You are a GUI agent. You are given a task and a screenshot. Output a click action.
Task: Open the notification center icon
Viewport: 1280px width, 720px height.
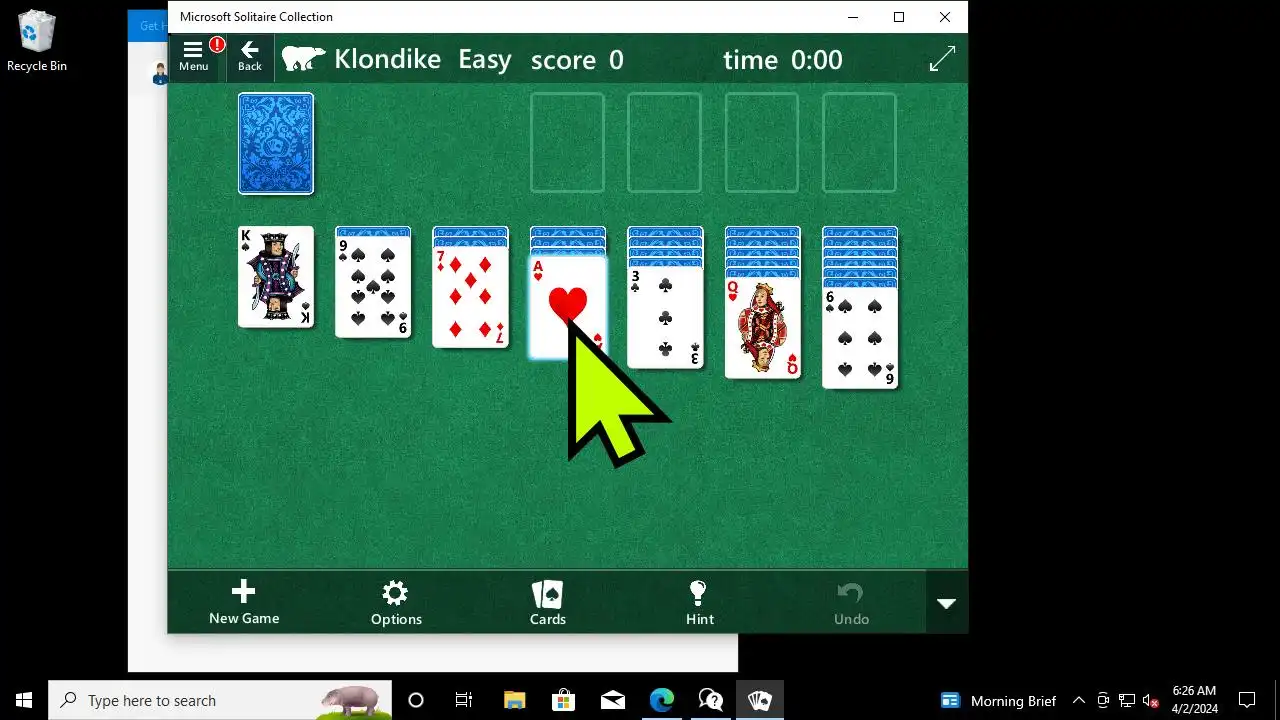pyautogui.click(x=1247, y=700)
